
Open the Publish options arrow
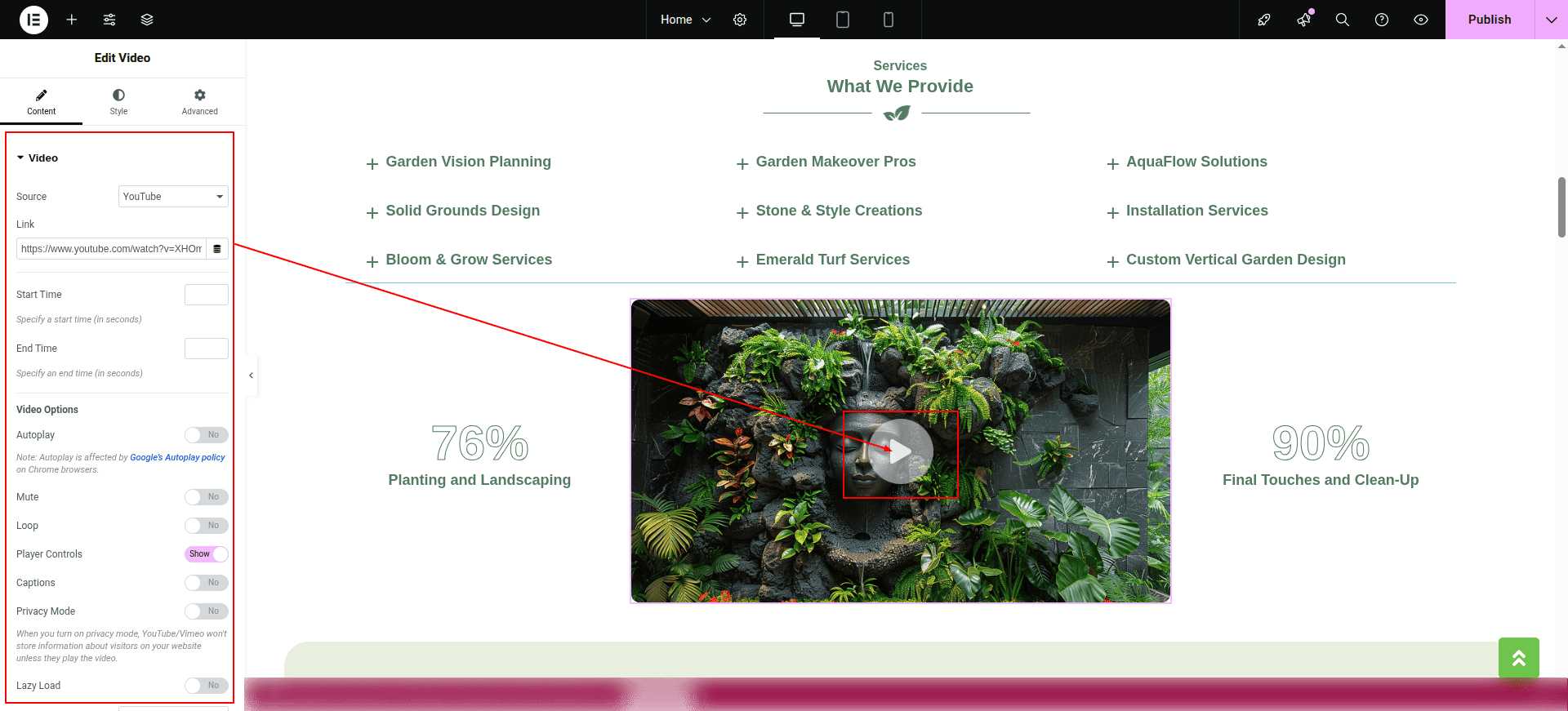1551,20
